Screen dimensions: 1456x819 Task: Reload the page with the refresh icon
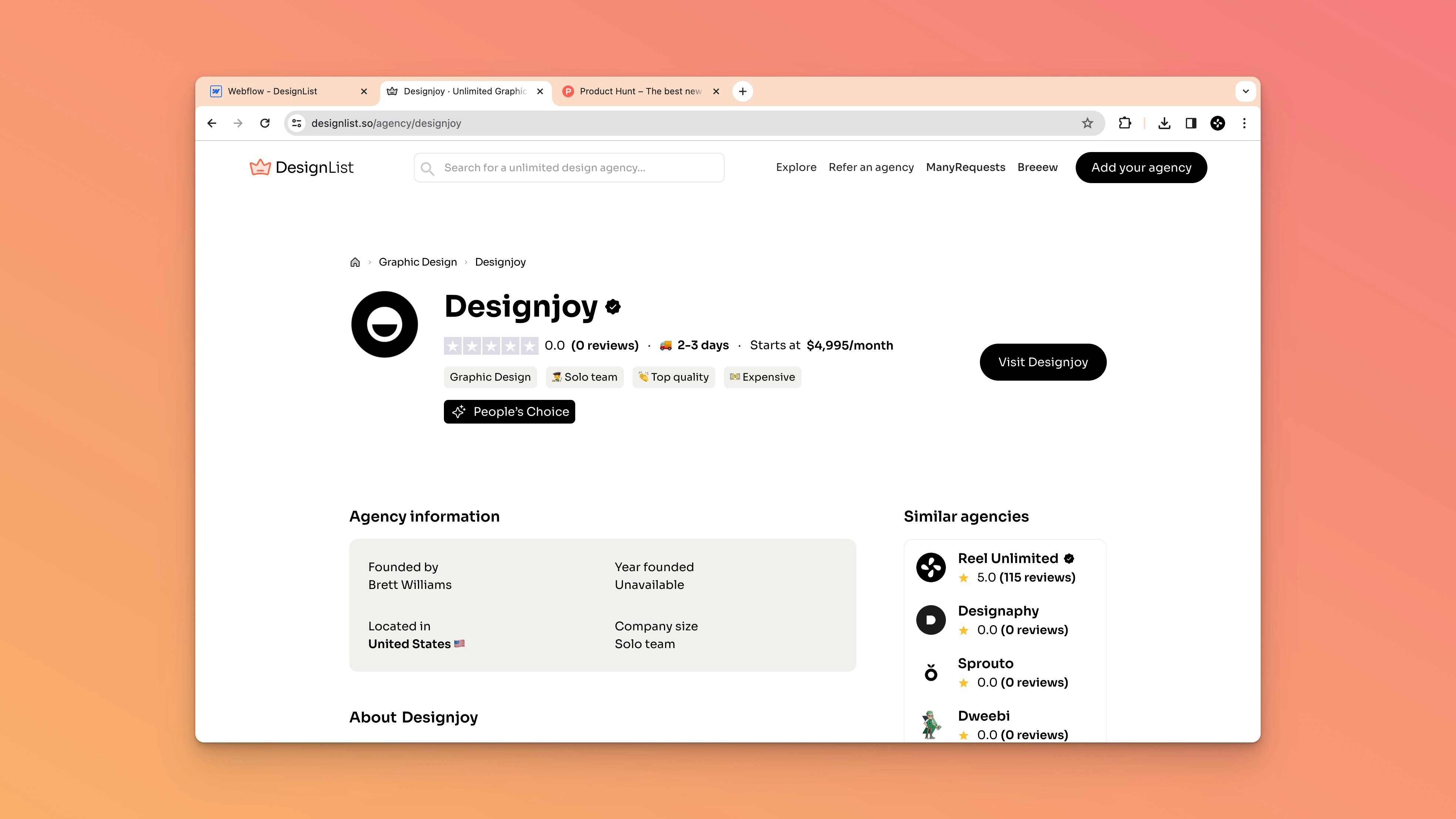point(264,123)
